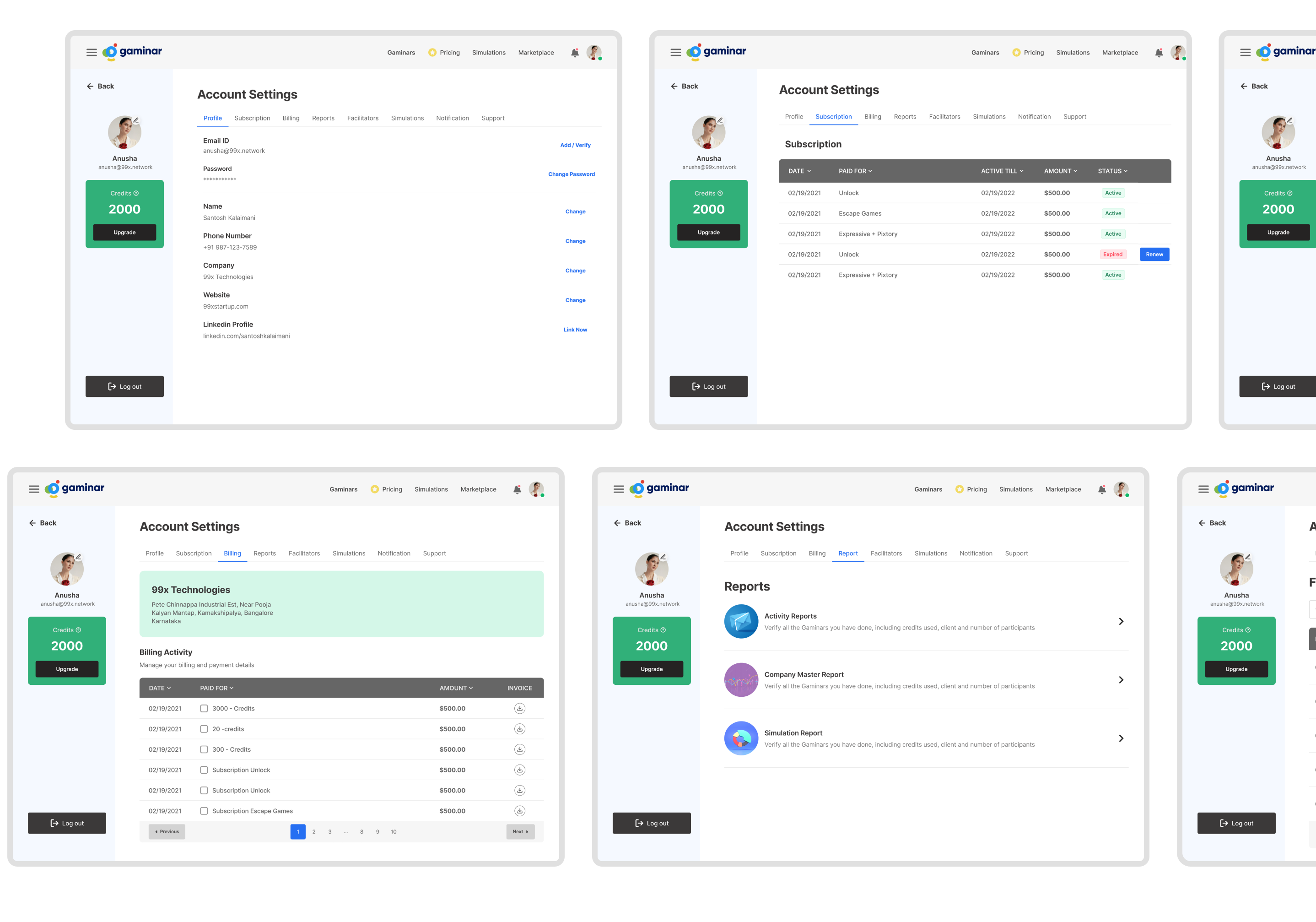This screenshot has height=922, width=1316.
Task: Tick the 300 - Credits checkbox
Action: [204, 749]
